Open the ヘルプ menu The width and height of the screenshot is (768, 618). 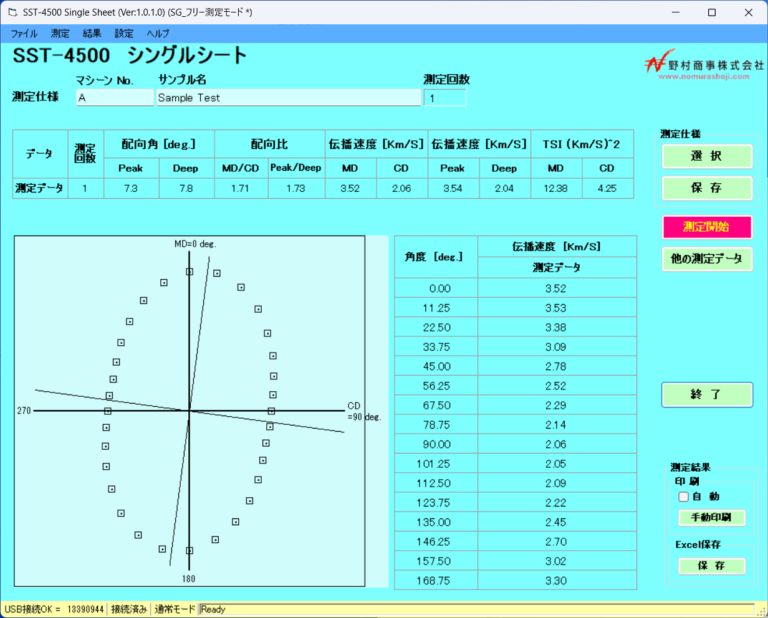click(158, 34)
